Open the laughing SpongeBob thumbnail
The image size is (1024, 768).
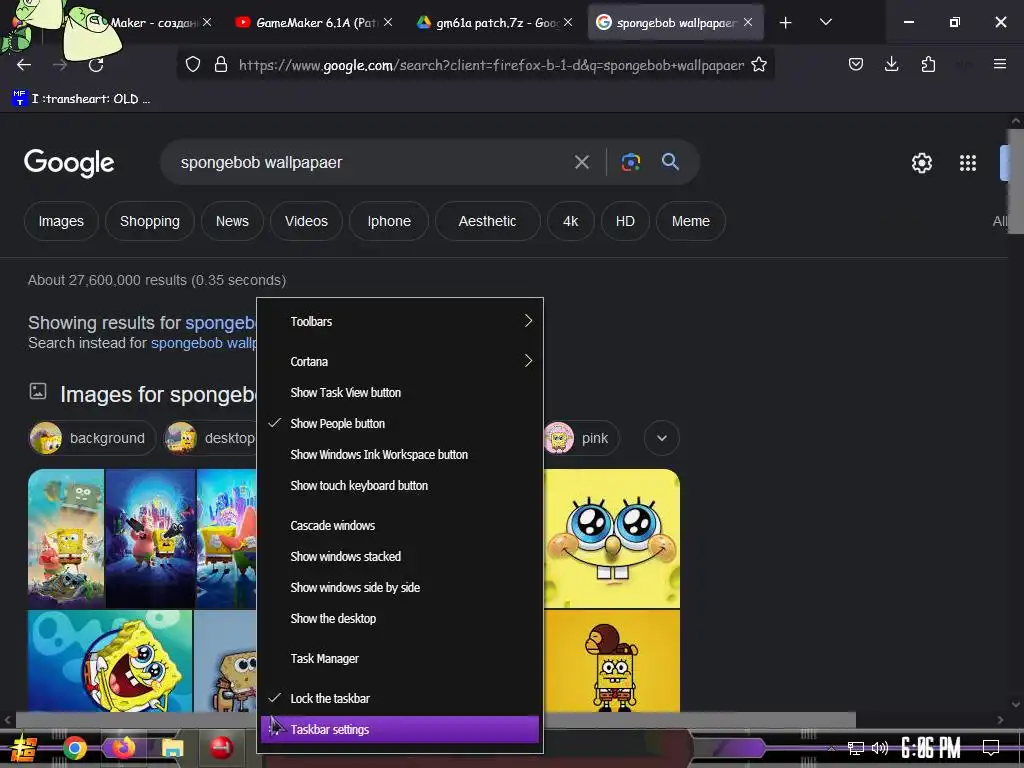110,661
